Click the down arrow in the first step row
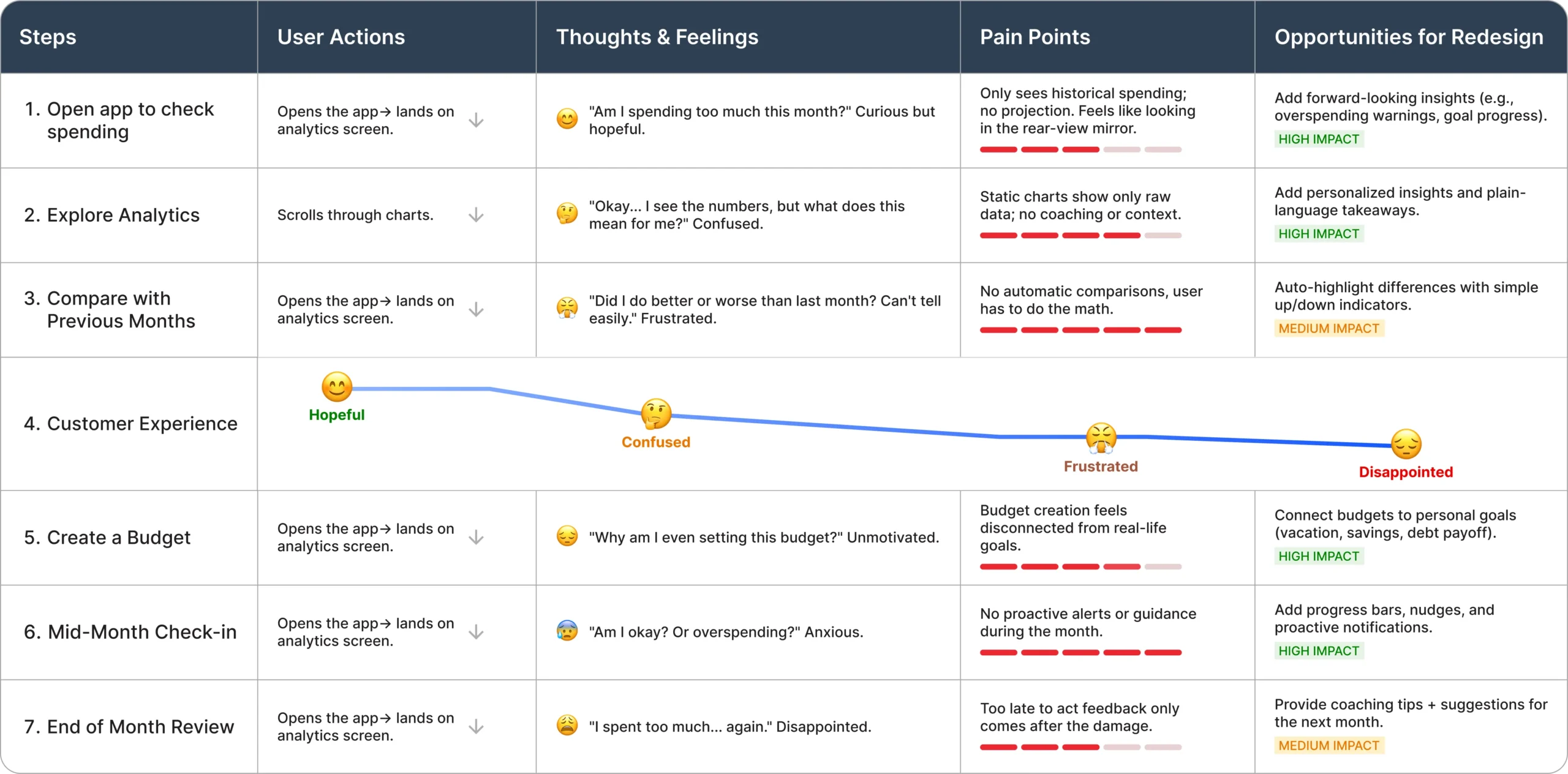This screenshot has width=1568, height=774. (x=476, y=120)
